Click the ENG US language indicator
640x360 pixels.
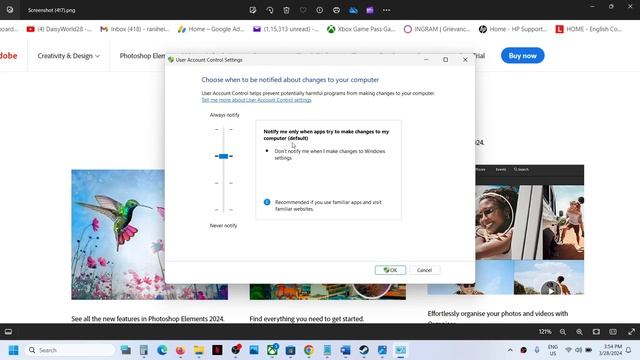point(553,350)
